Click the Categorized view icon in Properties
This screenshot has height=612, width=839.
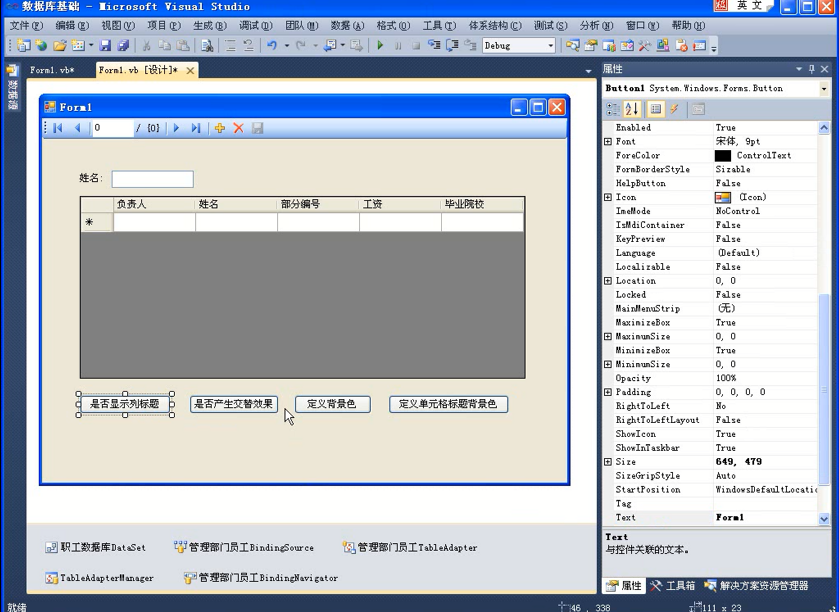[x=613, y=109]
